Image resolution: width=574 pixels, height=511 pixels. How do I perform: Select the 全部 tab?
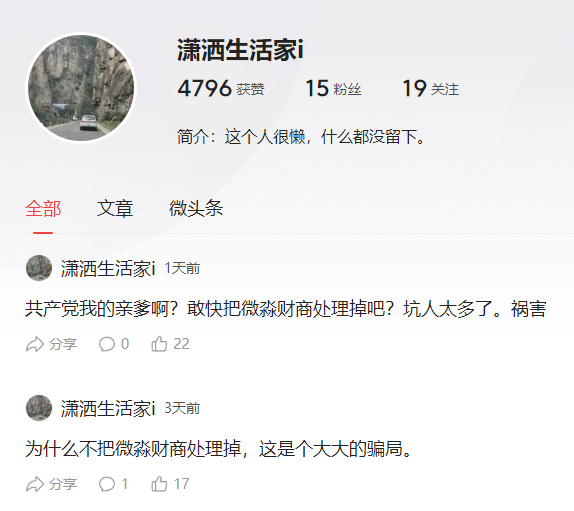(x=43, y=208)
